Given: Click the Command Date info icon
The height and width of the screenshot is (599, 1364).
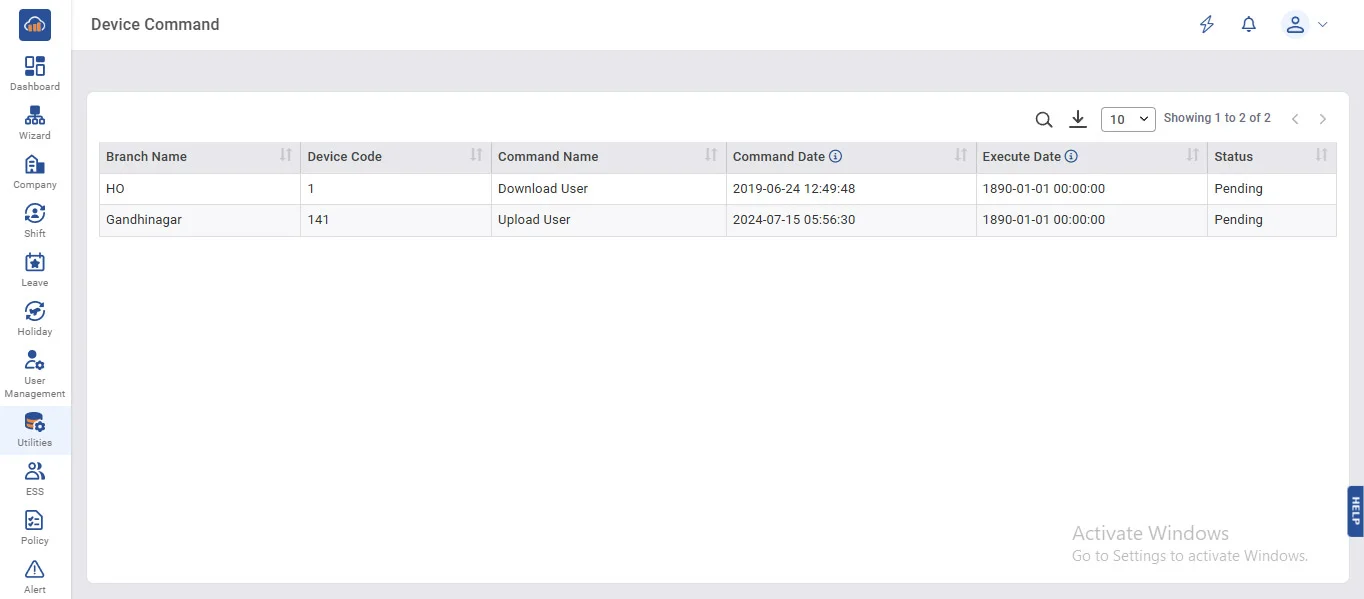Looking at the screenshot, I should (x=836, y=157).
